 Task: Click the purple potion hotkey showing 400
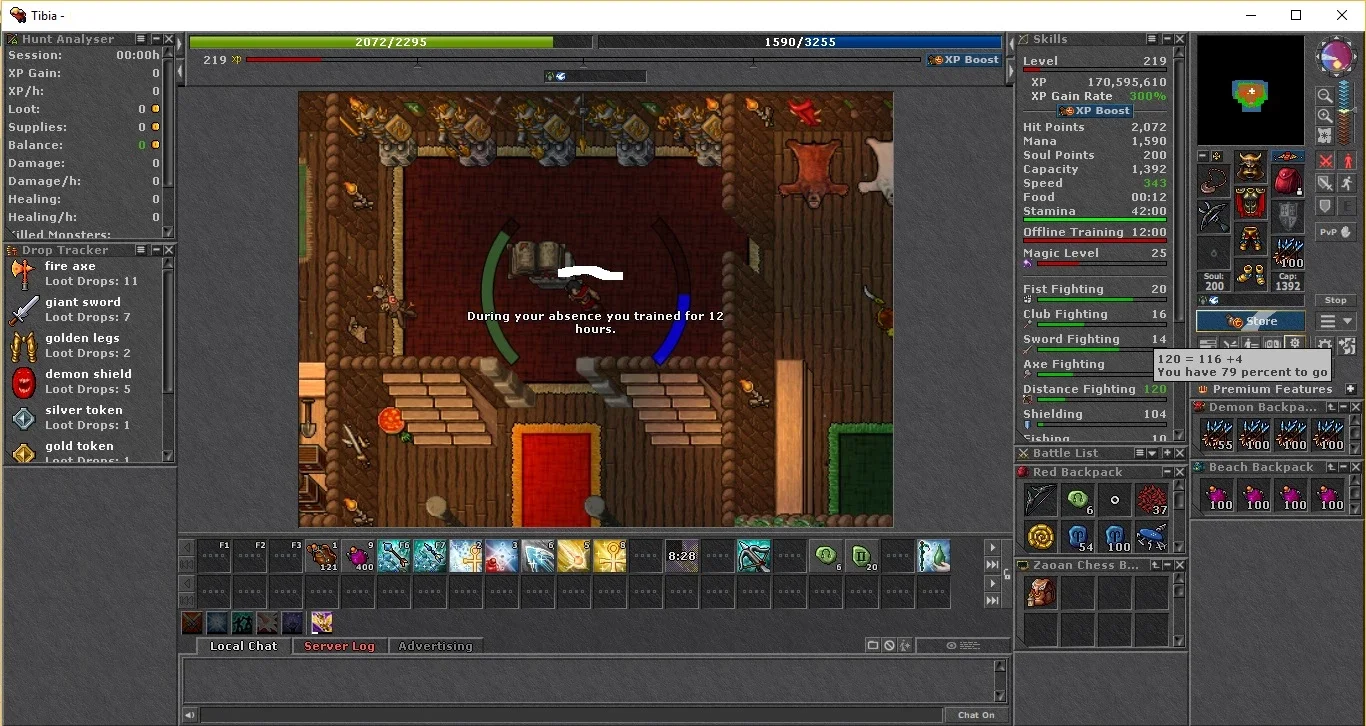pos(358,556)
